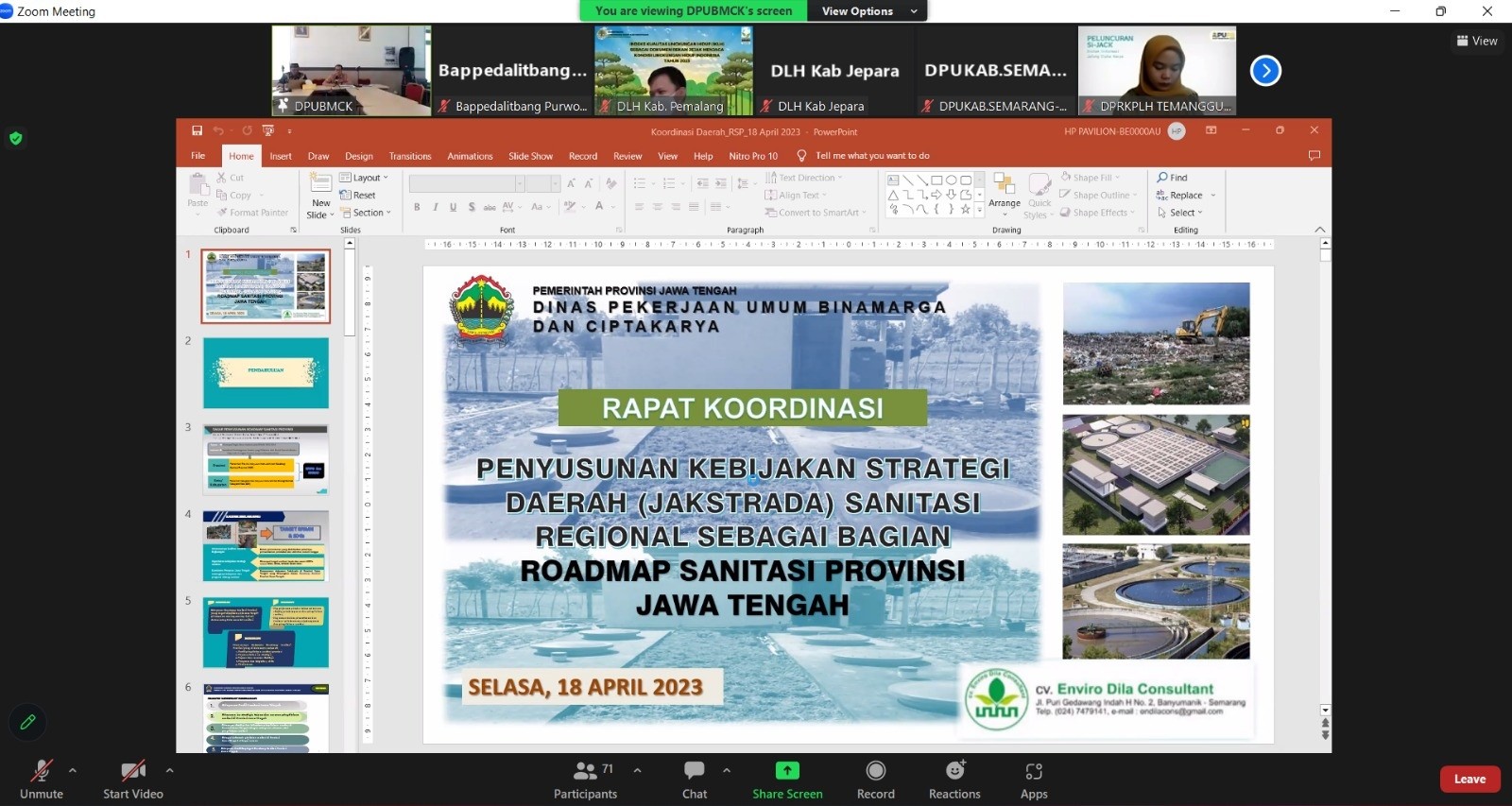Switch to the Transitions ribbon tab
The height and width of the screenshot is (806, 1512).
[x=410, y=156]
